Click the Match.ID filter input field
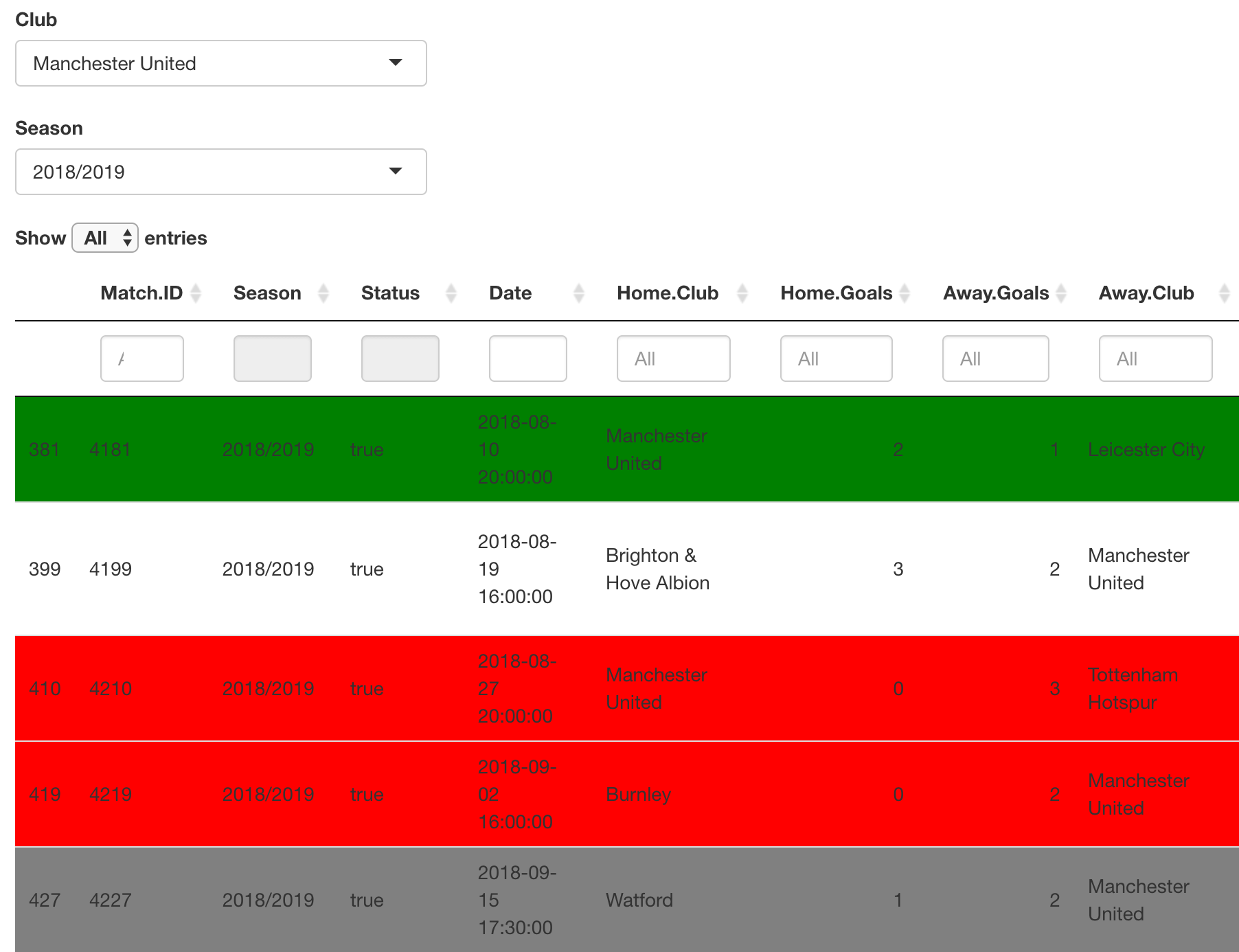Image resolution: width=1239 pixels, height=952 pixels. coord(141,358)
